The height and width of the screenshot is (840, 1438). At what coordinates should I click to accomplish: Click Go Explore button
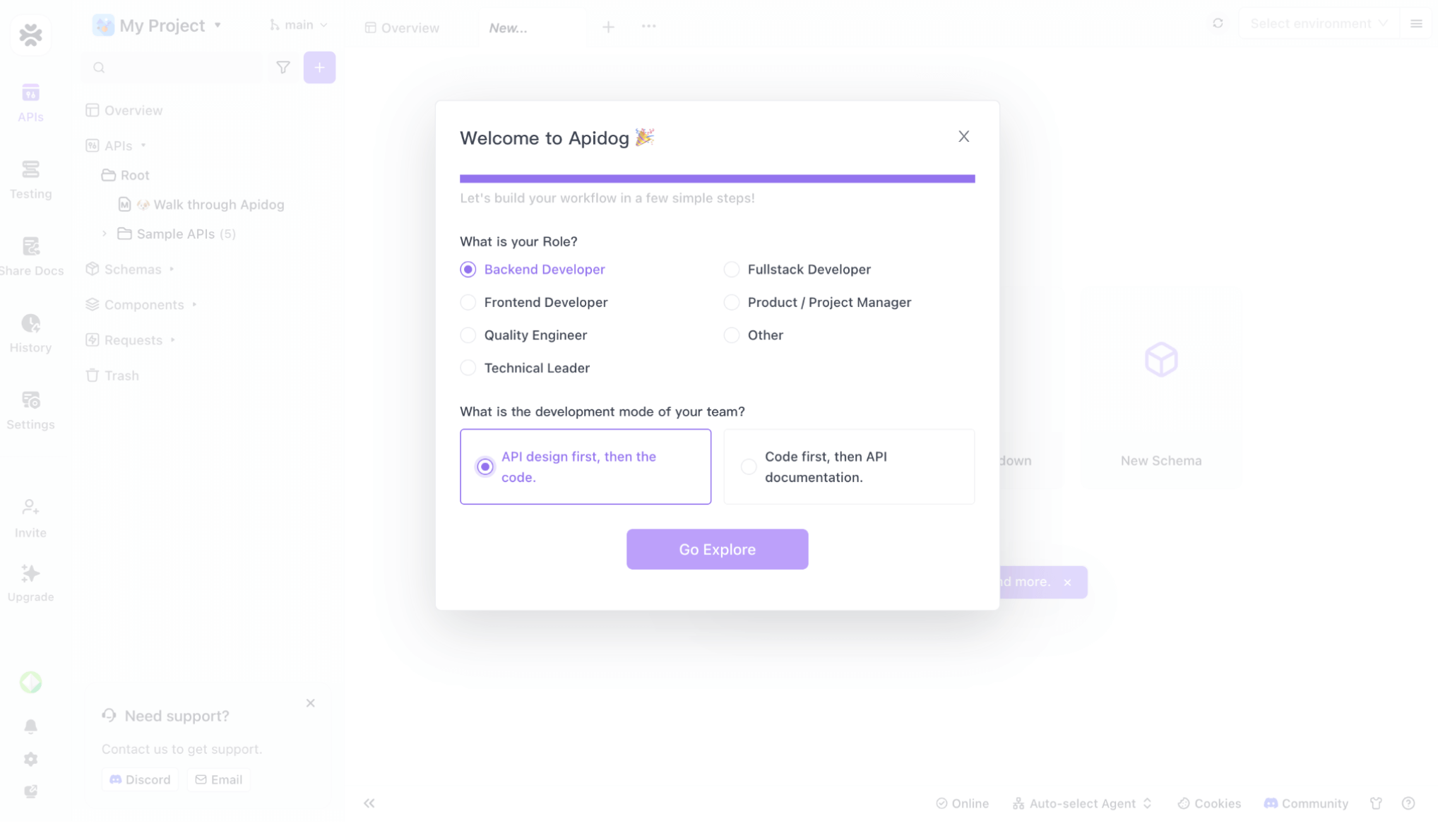coord(717,549)
